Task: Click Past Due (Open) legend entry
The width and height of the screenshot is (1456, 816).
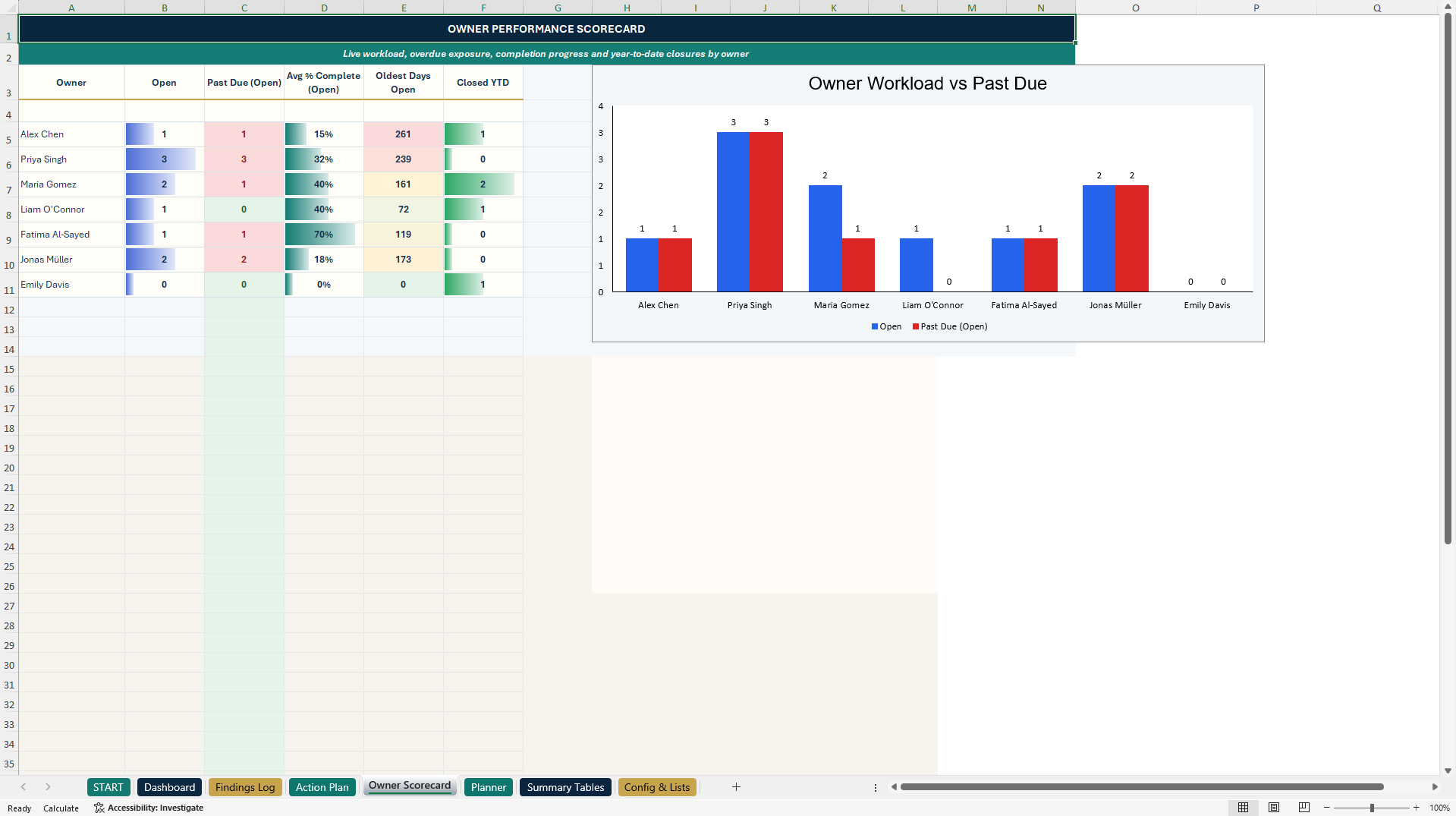Action: pyautogui.click(x=950, y=326)
